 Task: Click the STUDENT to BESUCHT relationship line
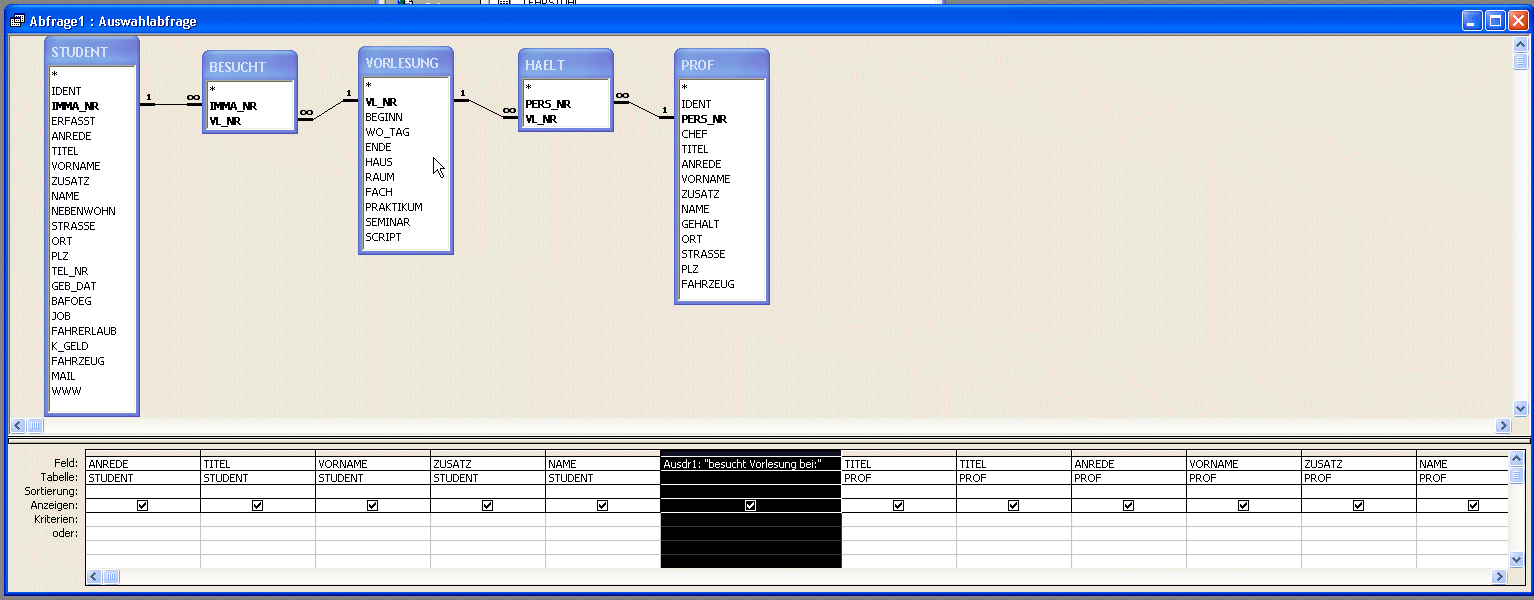(170, 104)
